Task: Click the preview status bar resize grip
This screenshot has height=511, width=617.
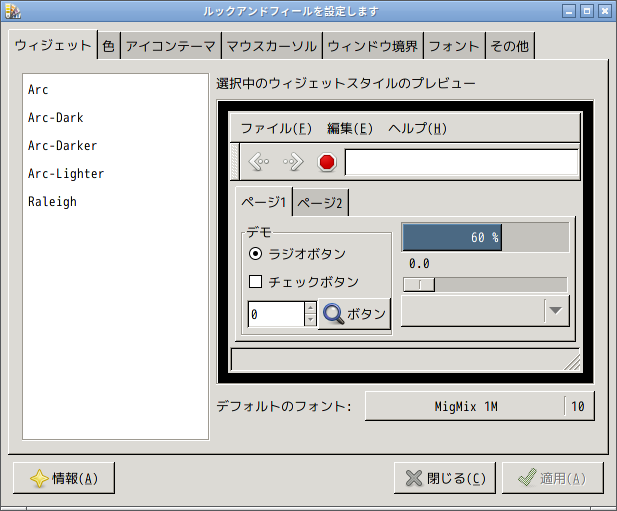Action: click(x=573, y=362)
